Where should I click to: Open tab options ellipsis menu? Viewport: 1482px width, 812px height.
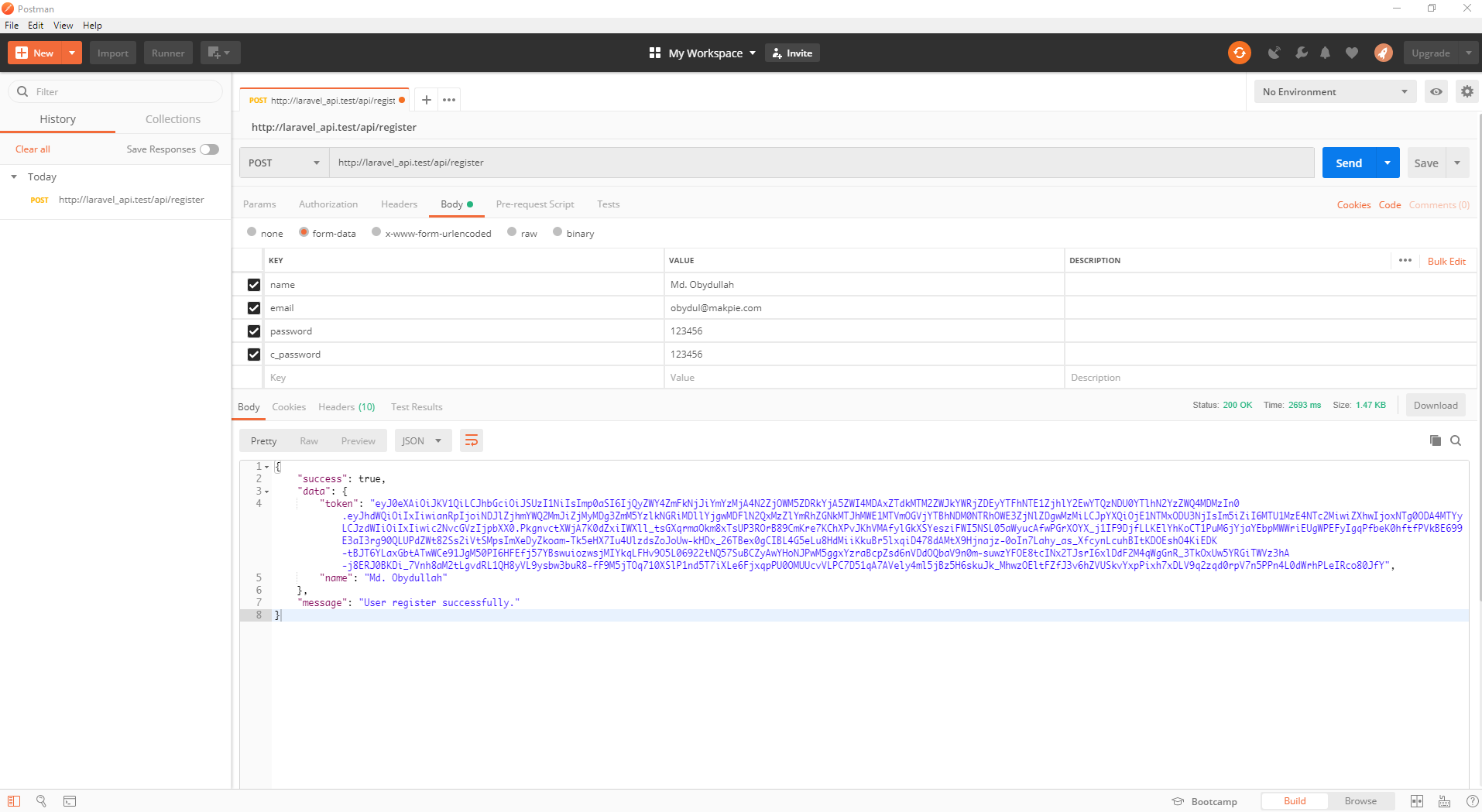449,100
